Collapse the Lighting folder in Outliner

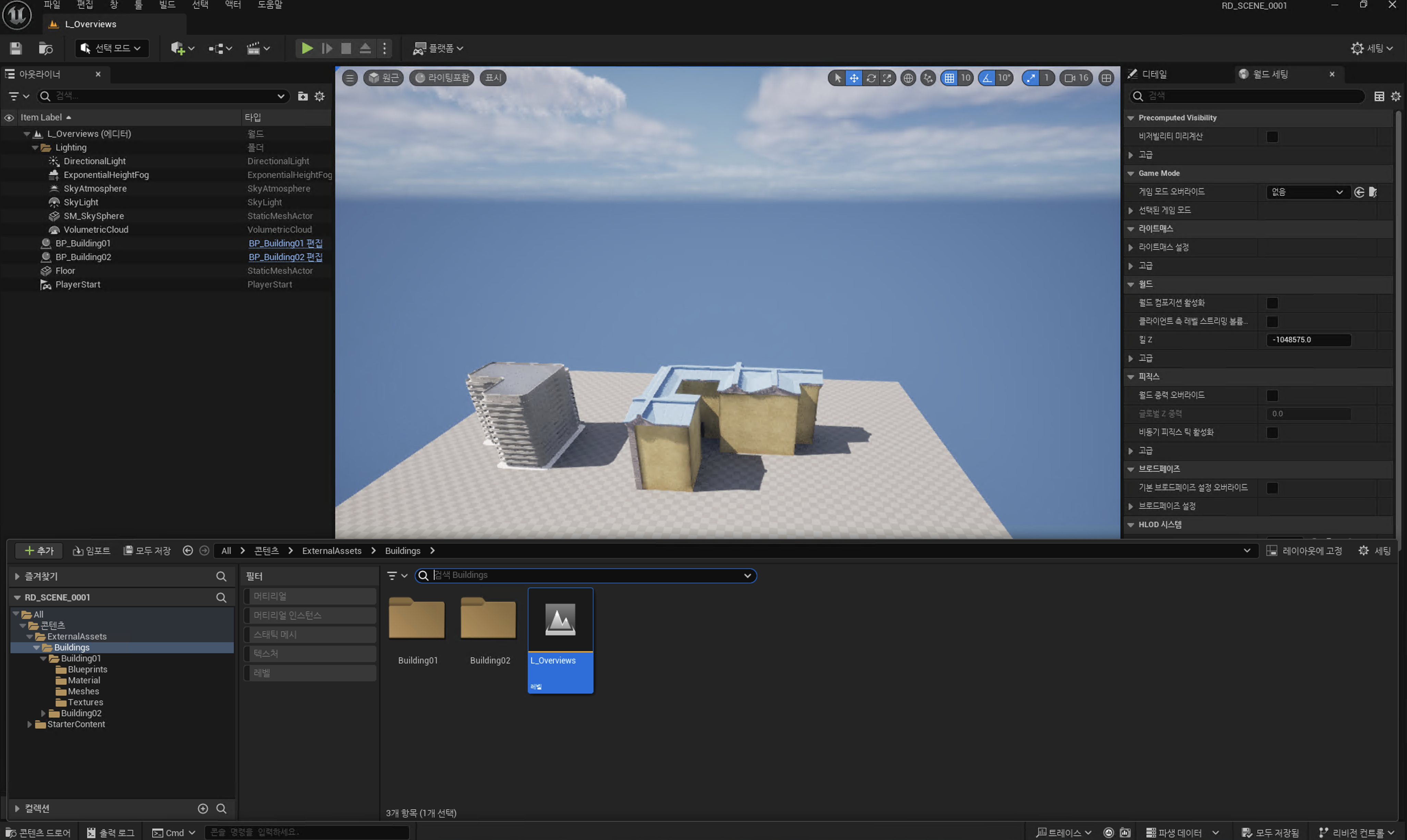[x=35, y=148]
